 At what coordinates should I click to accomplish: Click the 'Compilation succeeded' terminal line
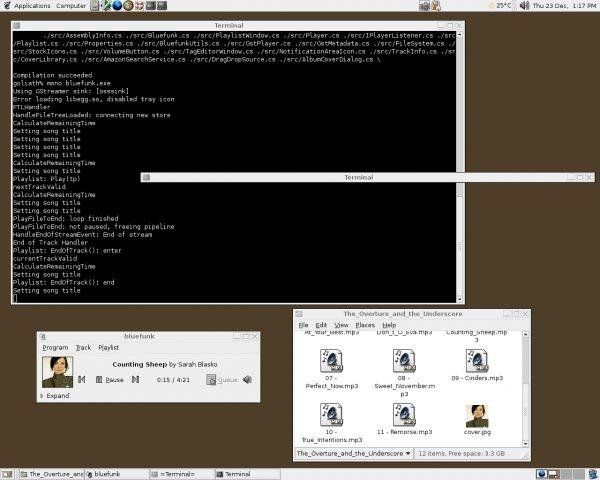click(52, 75)
